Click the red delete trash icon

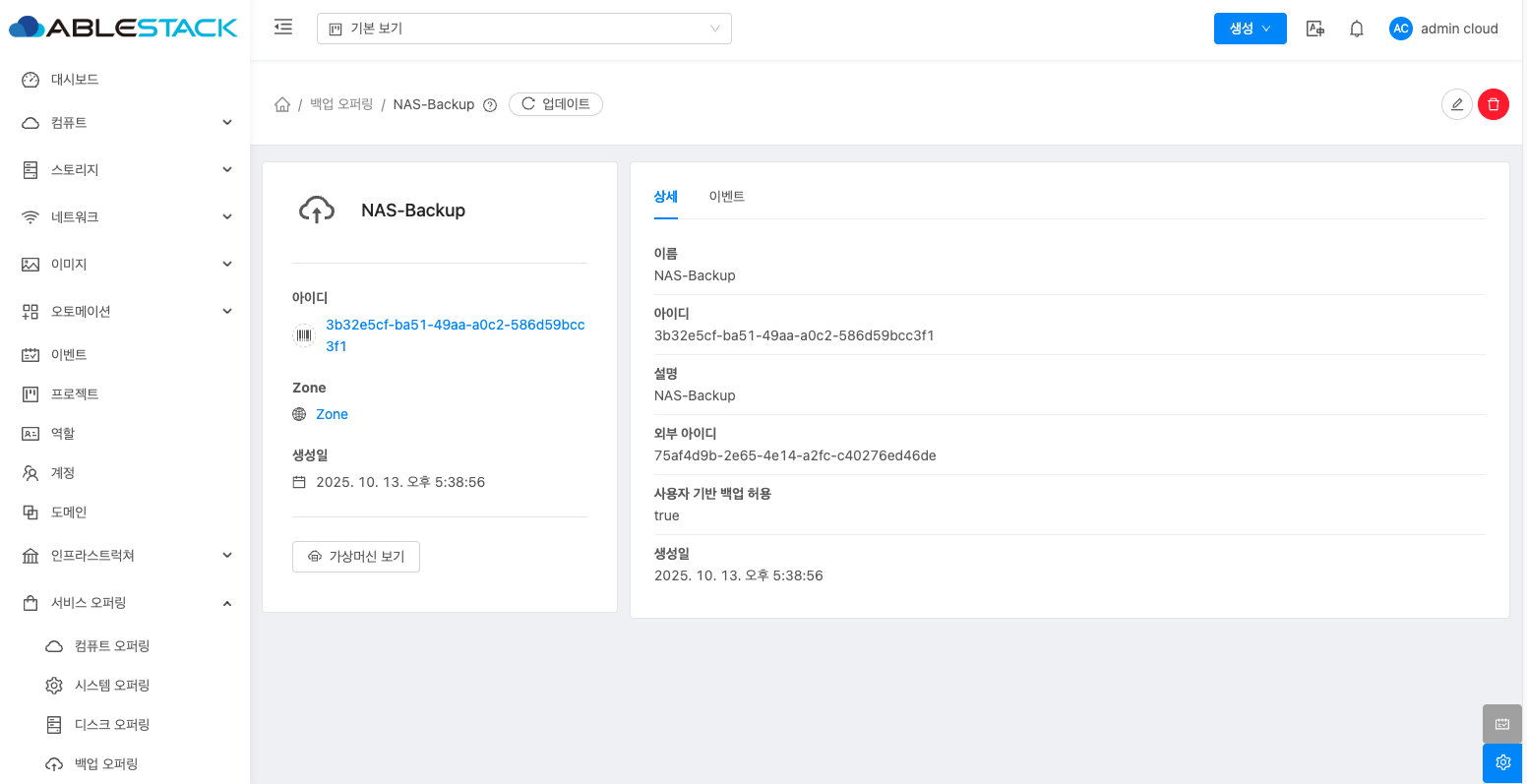pos(1493,104)
